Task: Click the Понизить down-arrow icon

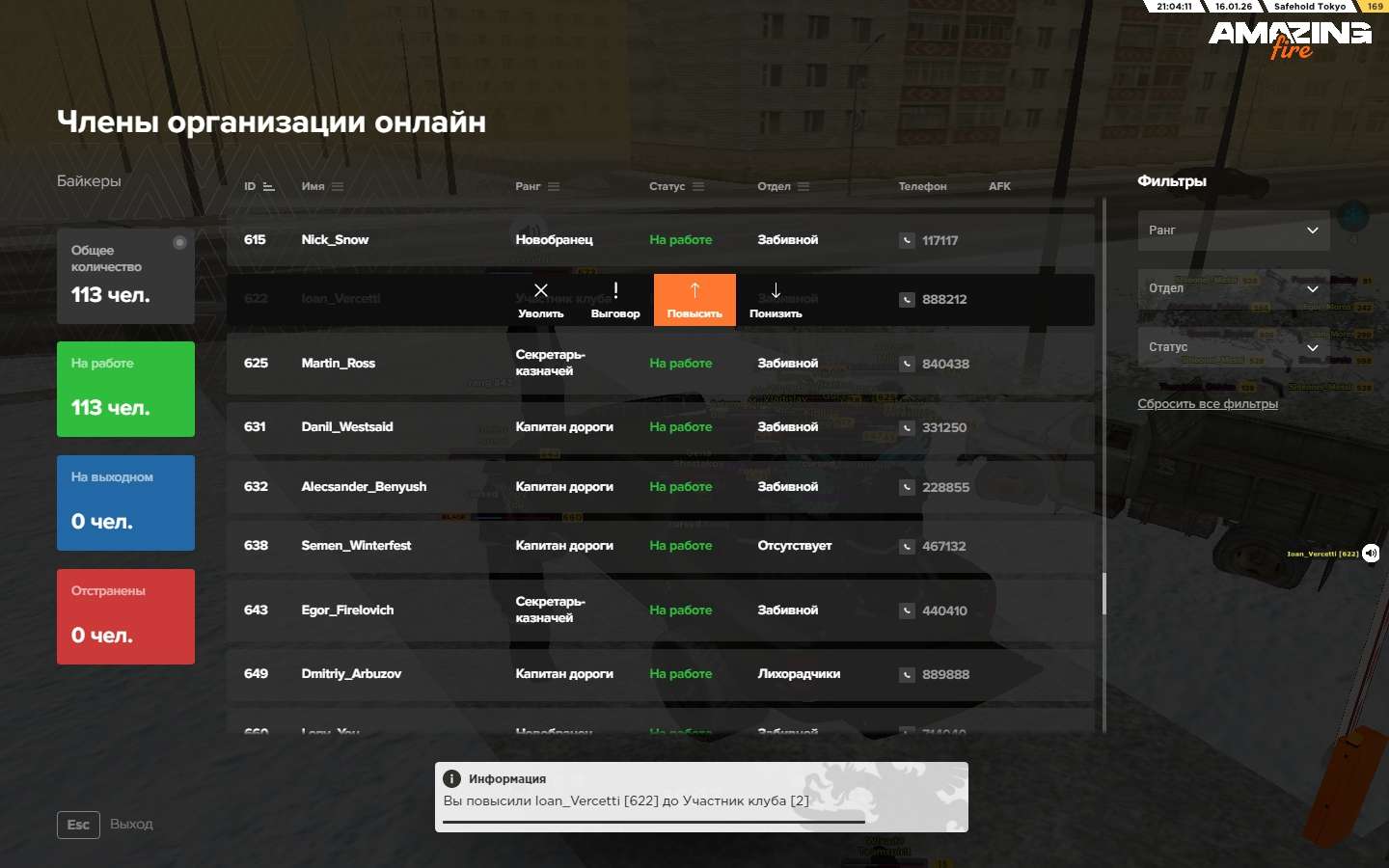Action: click(776, 291)
